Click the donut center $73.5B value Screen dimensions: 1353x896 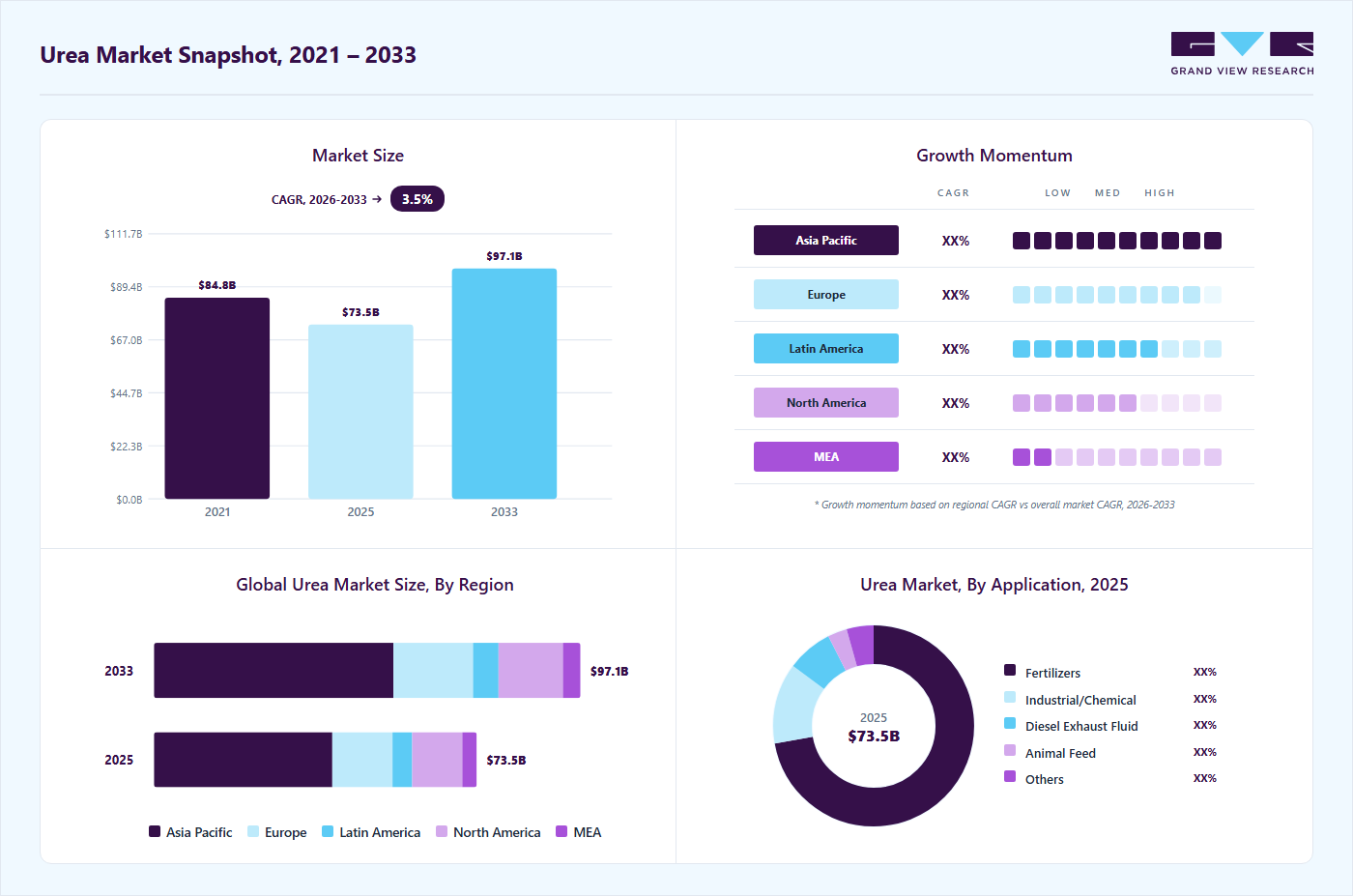[874, 737]
